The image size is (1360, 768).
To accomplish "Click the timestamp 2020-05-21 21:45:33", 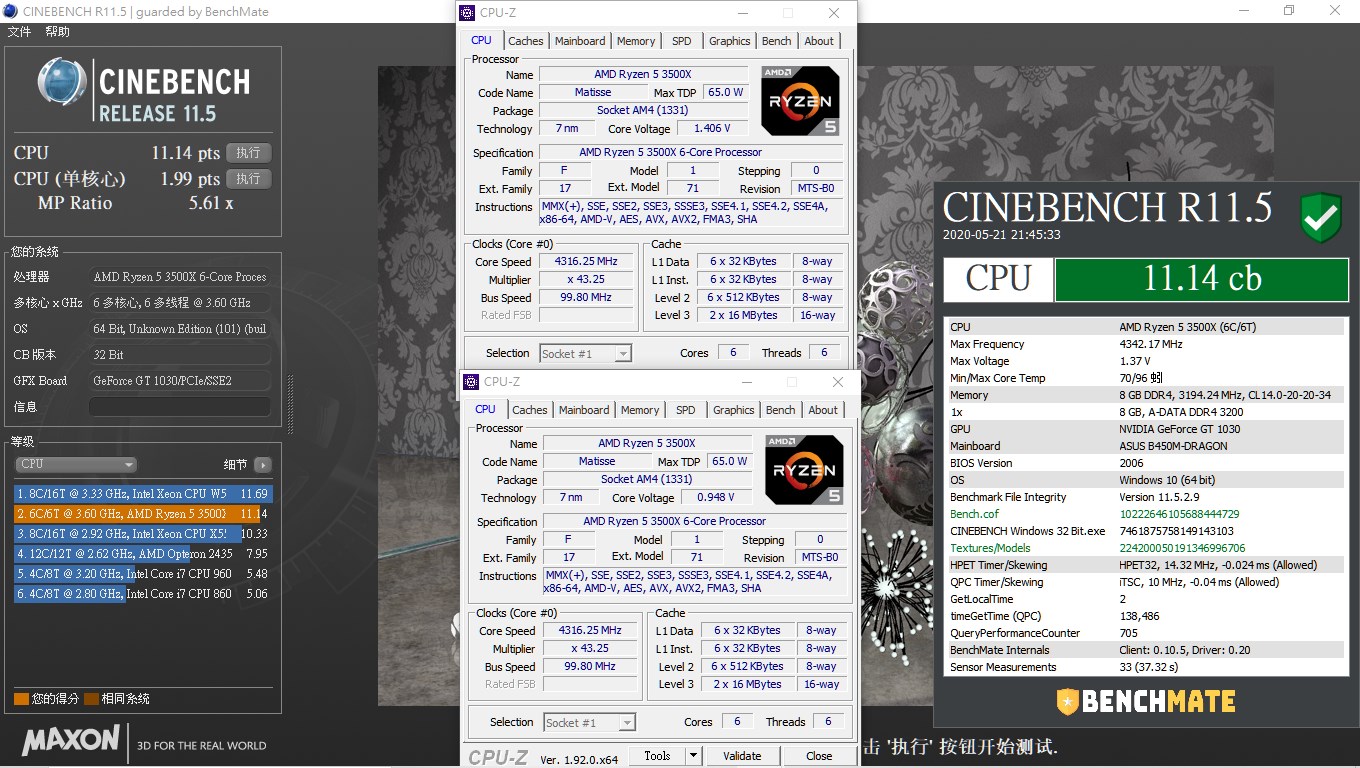I will pyautogui.click(x=1002, y=235).
